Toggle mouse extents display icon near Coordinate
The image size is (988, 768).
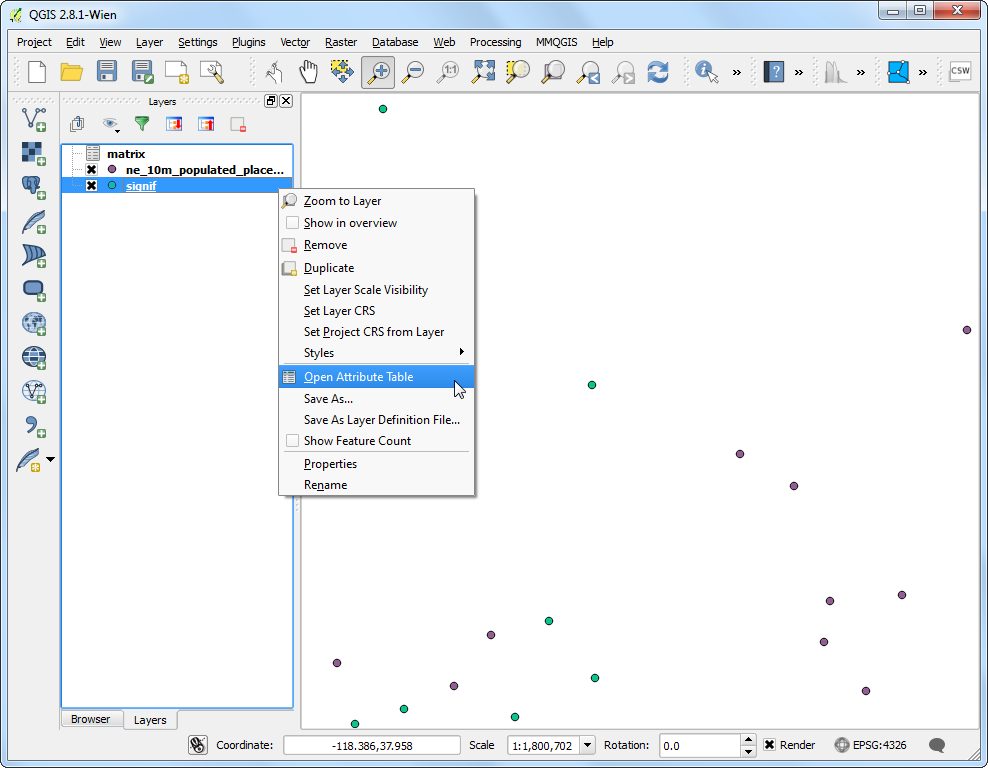[197, 745]
